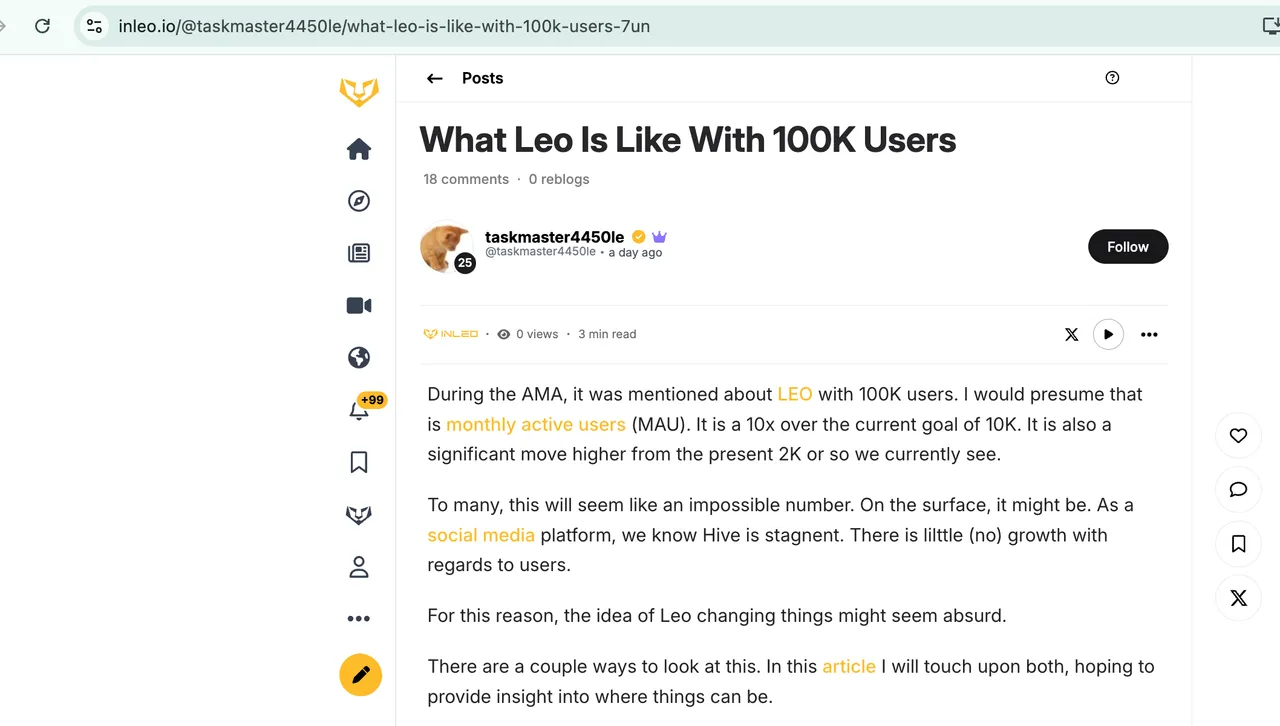This screenshot has width=1280, height=726.
Task: Click the verified gold badge
Action: 638,237
